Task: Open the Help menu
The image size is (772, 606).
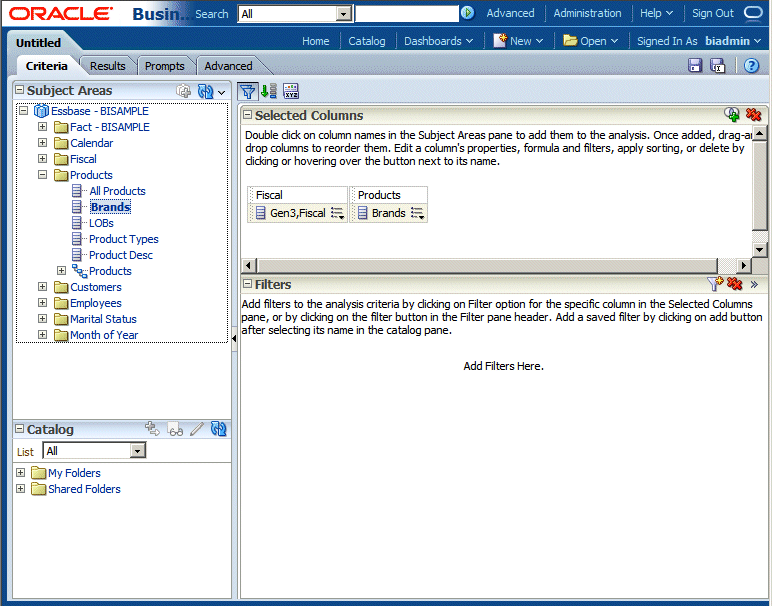Action: pos(656,13)
